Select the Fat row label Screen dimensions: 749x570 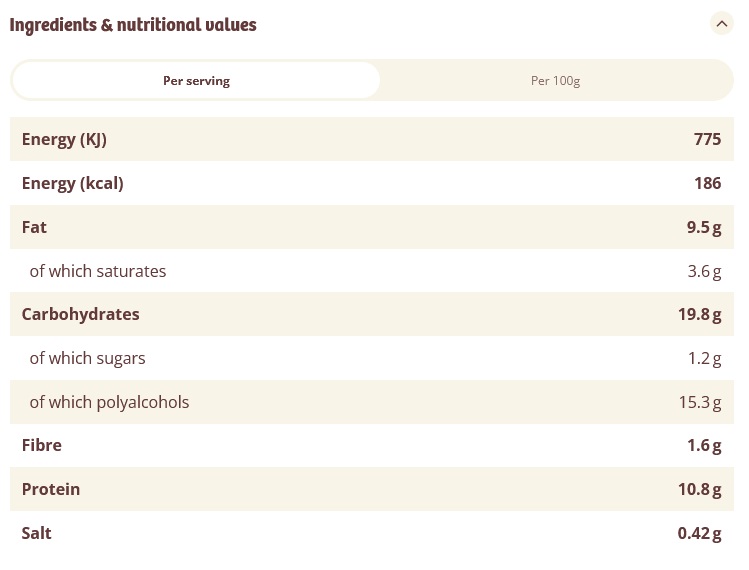[x=34, y=227]
